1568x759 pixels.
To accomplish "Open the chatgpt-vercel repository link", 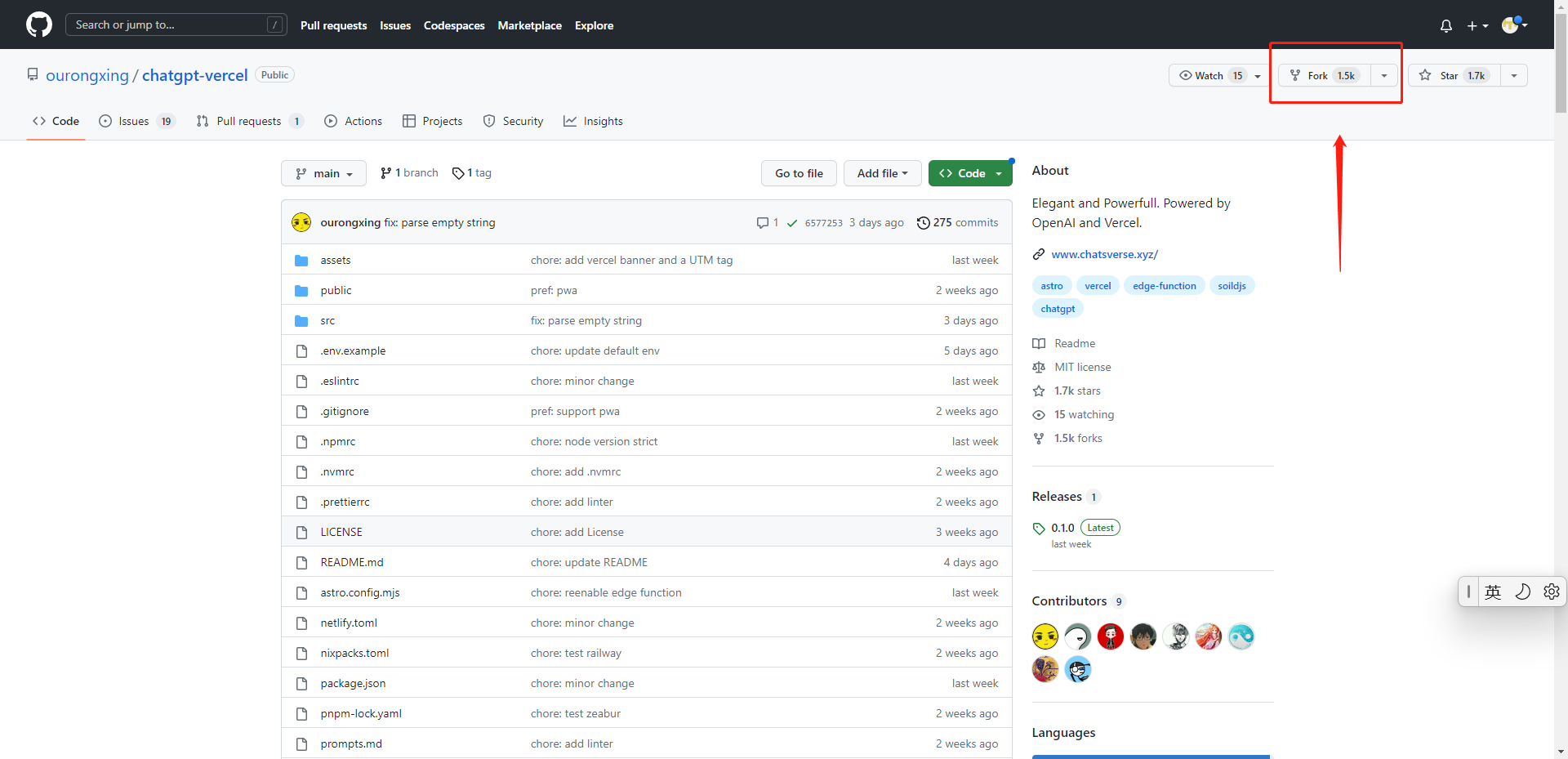I will [194, 75].
